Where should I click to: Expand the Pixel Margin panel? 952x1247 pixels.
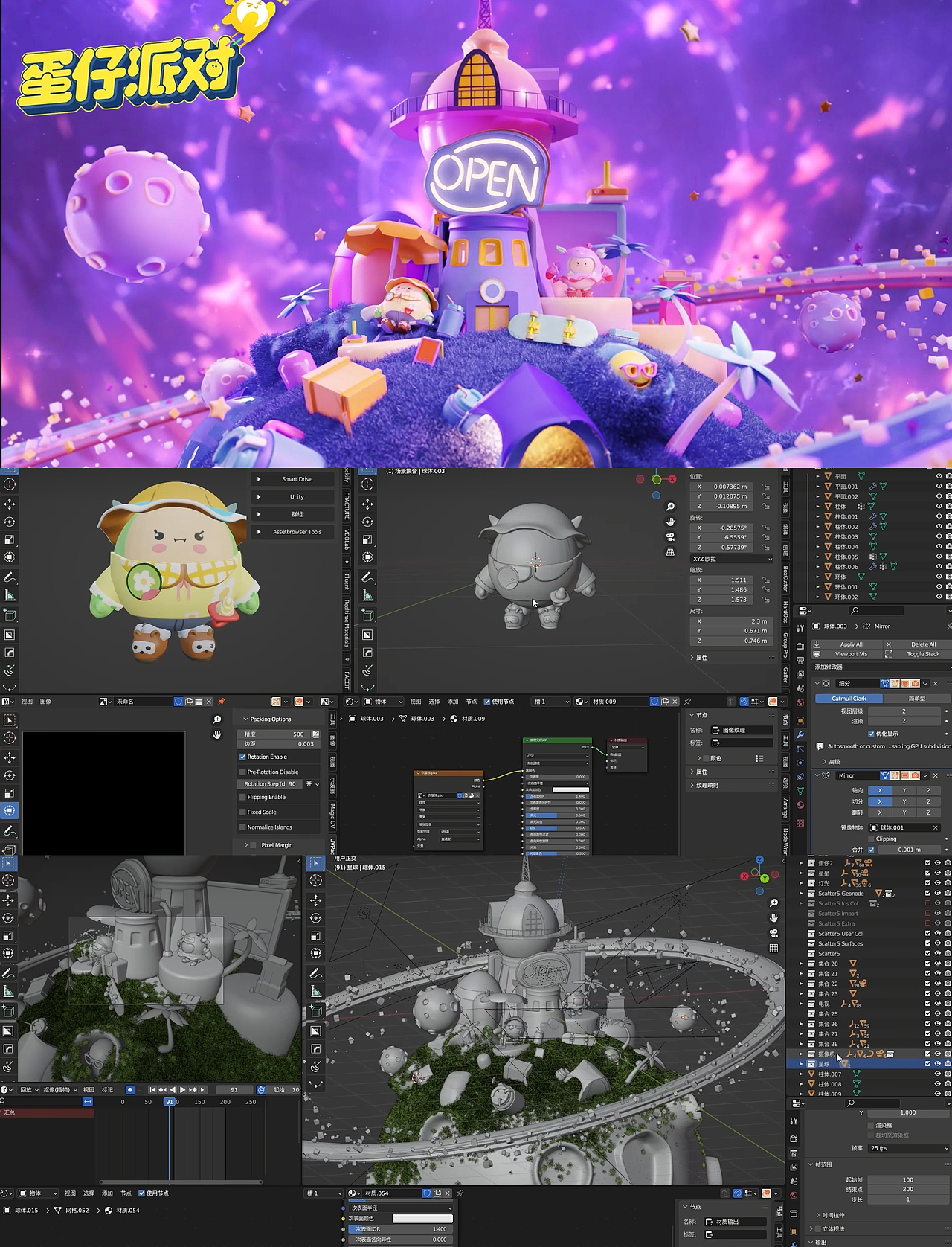coord(245,845)
